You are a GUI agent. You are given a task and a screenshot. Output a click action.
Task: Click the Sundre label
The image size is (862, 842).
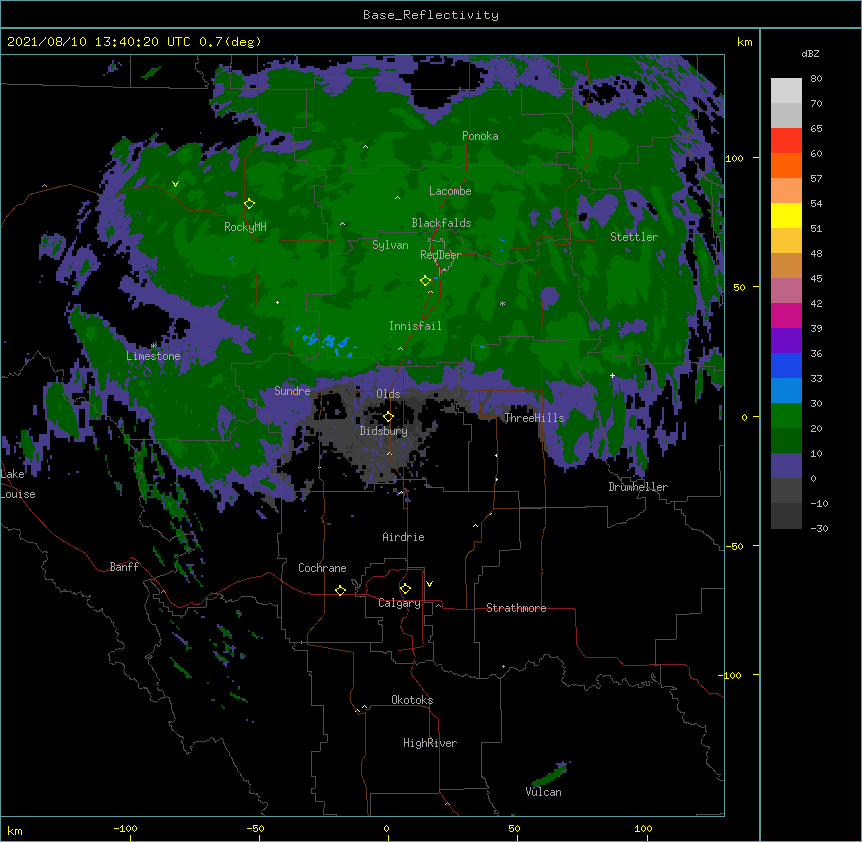point(292,391)
